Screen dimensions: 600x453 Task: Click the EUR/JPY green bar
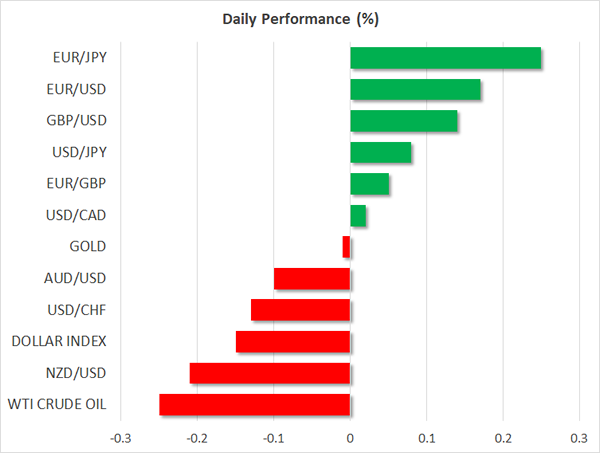coord(445,58)
